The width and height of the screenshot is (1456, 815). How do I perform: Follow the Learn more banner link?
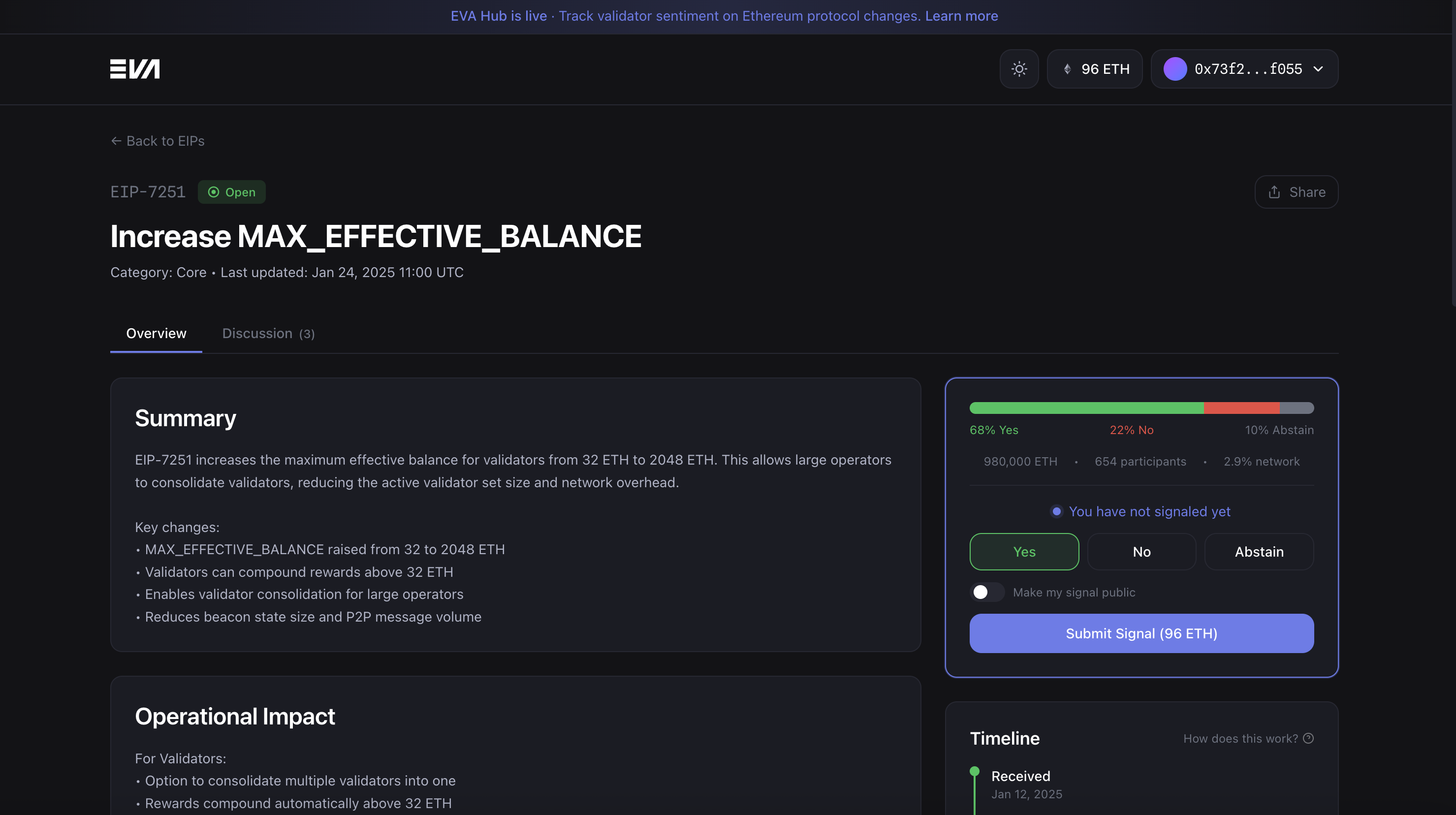point(961,16)
